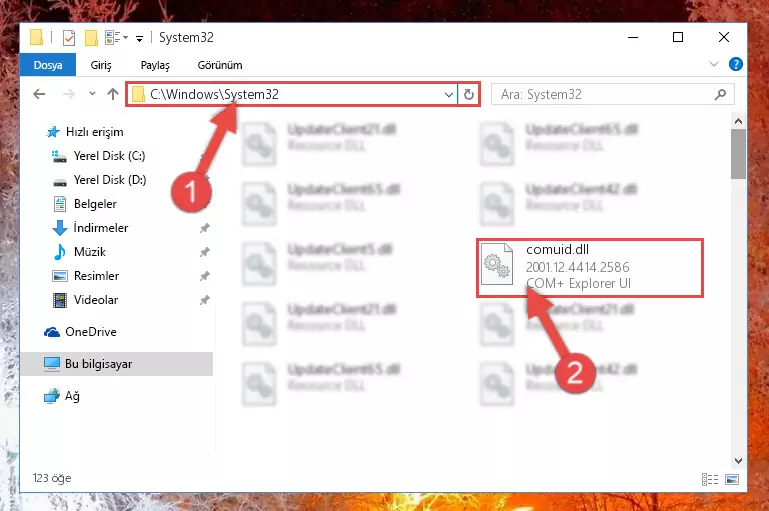The width and height of the screenshot is (769, 511).
Task: Select Yerel Disk (D:) in sidebar
Action: click(x=99, y=180)
